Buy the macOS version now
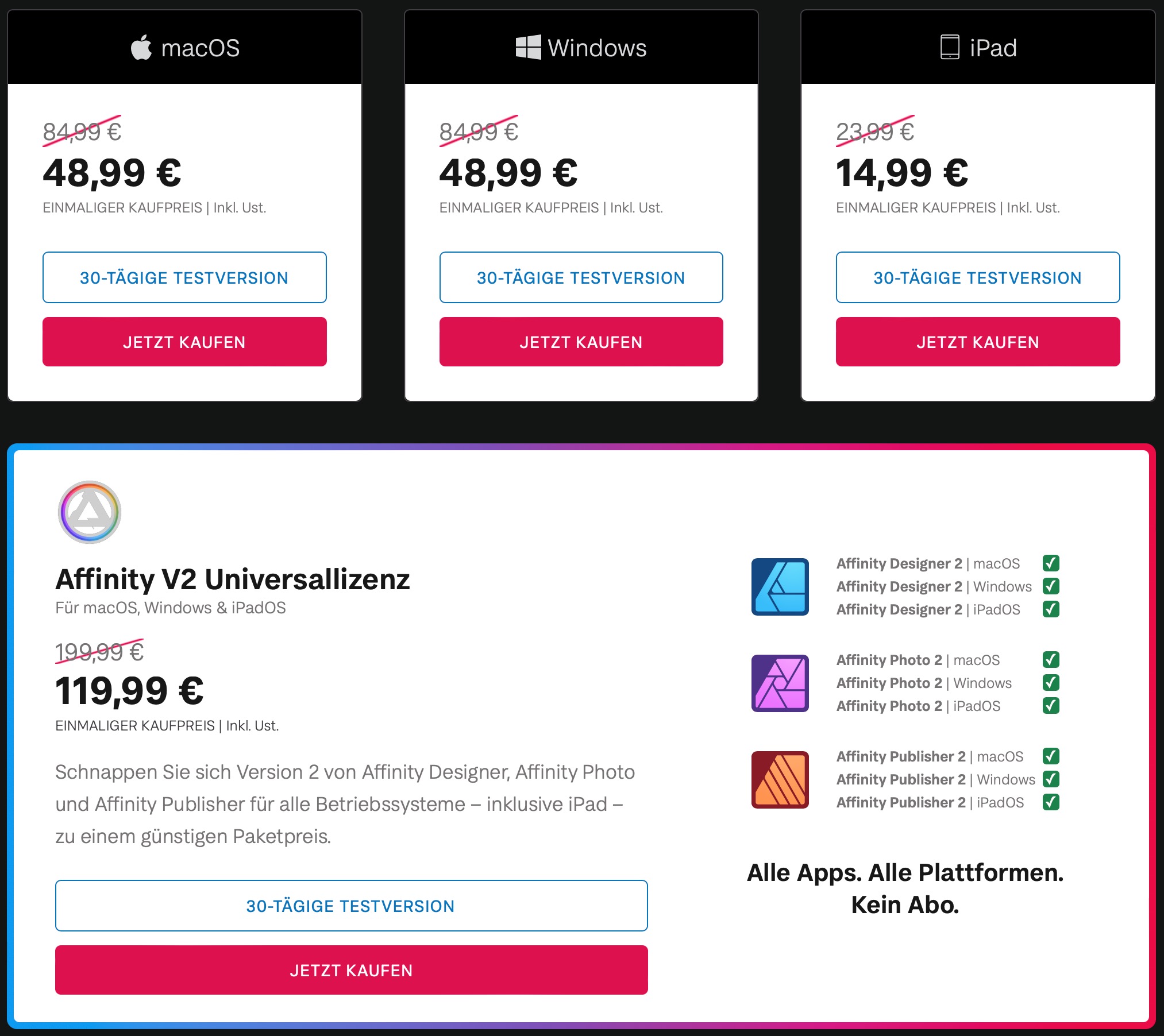The width and height of the screenshot is (1164, 1036). [x=184, y=342]
